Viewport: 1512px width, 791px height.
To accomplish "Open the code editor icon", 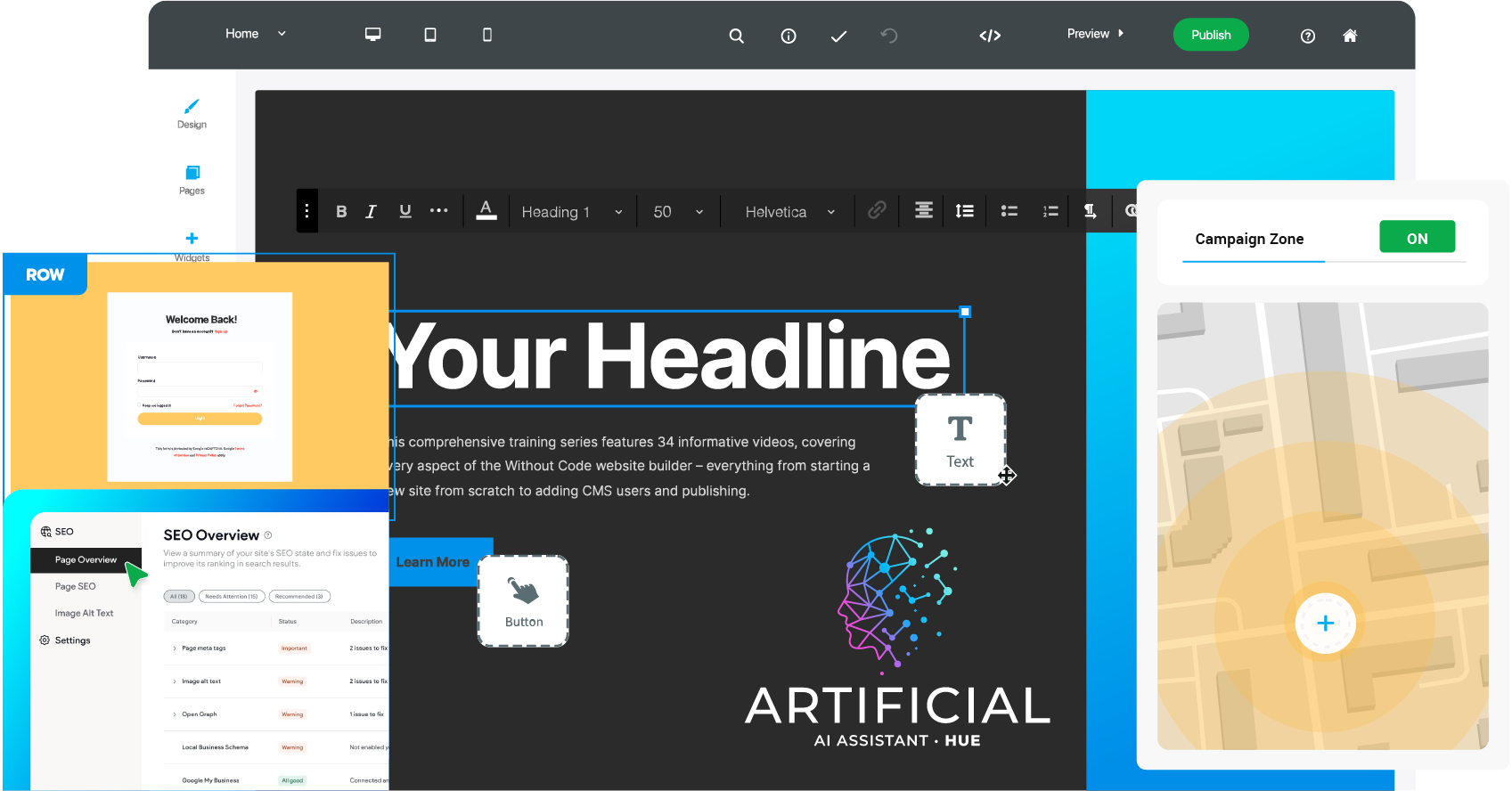I will pos(990,36).
